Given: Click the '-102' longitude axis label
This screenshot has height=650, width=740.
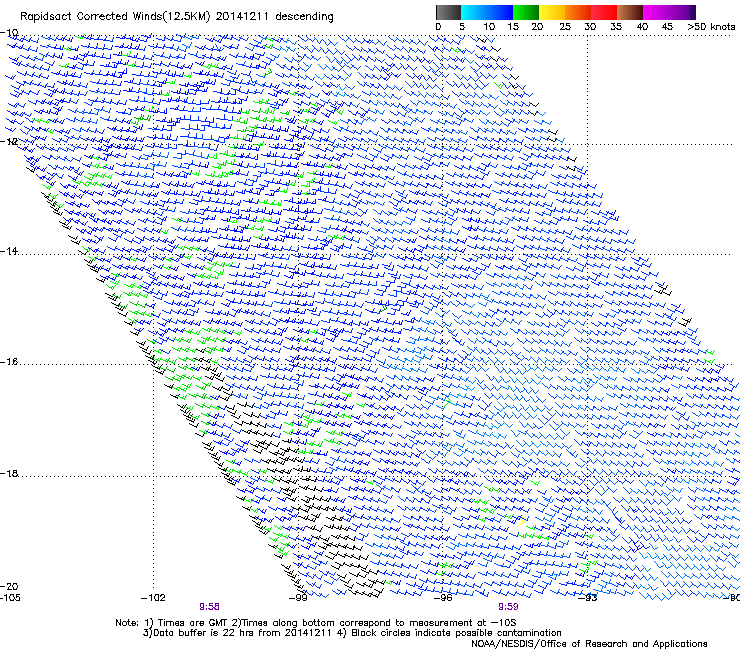Looking at the screenshot, I should click(153, 598).
